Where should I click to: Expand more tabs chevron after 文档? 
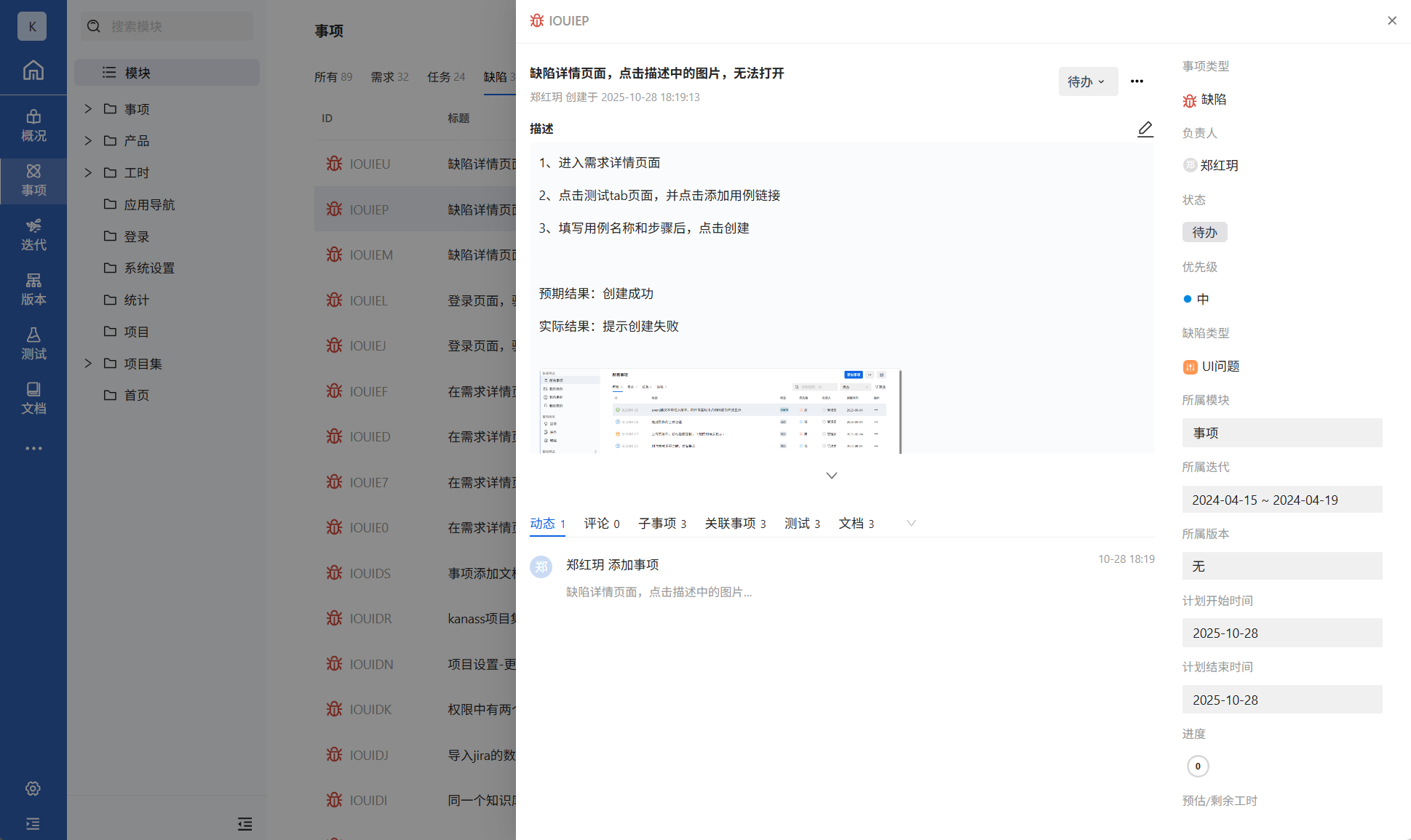click(x=911, y=524)
